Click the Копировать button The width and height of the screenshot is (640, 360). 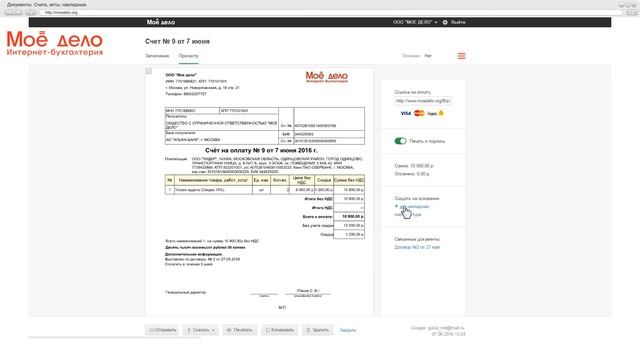coord(280,330)
